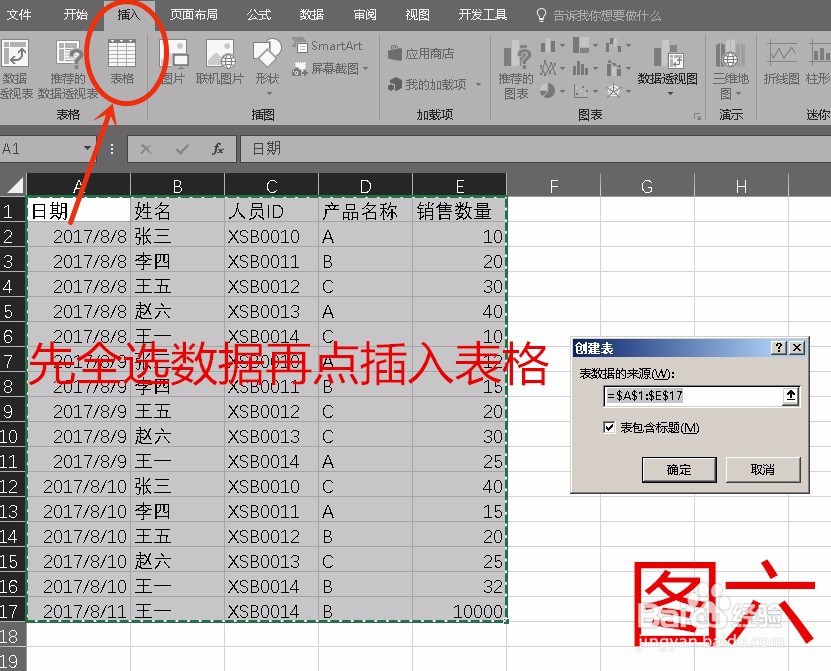Enable the 表包含标题 checkbox
831x671 pixels.
[x=610, y=426]
